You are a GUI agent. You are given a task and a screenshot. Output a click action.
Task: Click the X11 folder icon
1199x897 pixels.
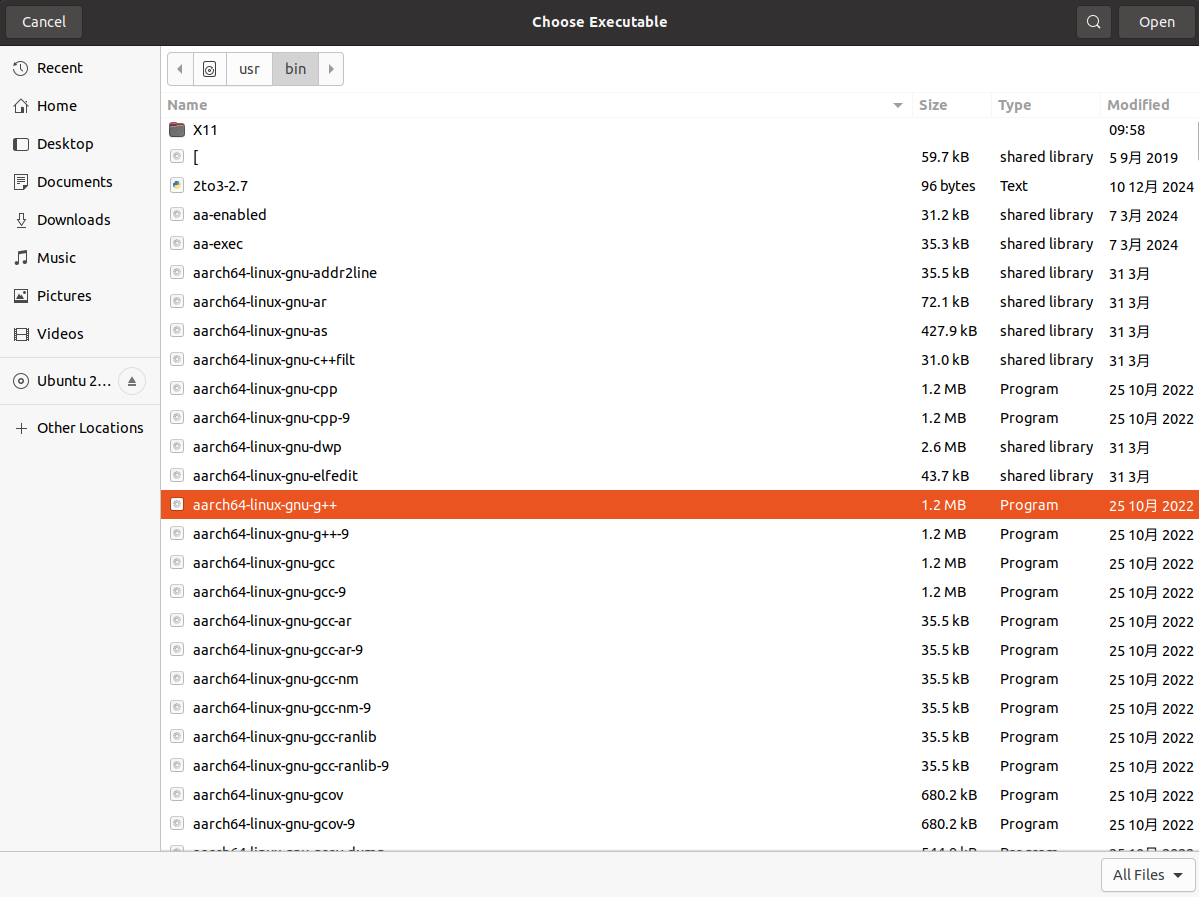click(x=177, y=130)
